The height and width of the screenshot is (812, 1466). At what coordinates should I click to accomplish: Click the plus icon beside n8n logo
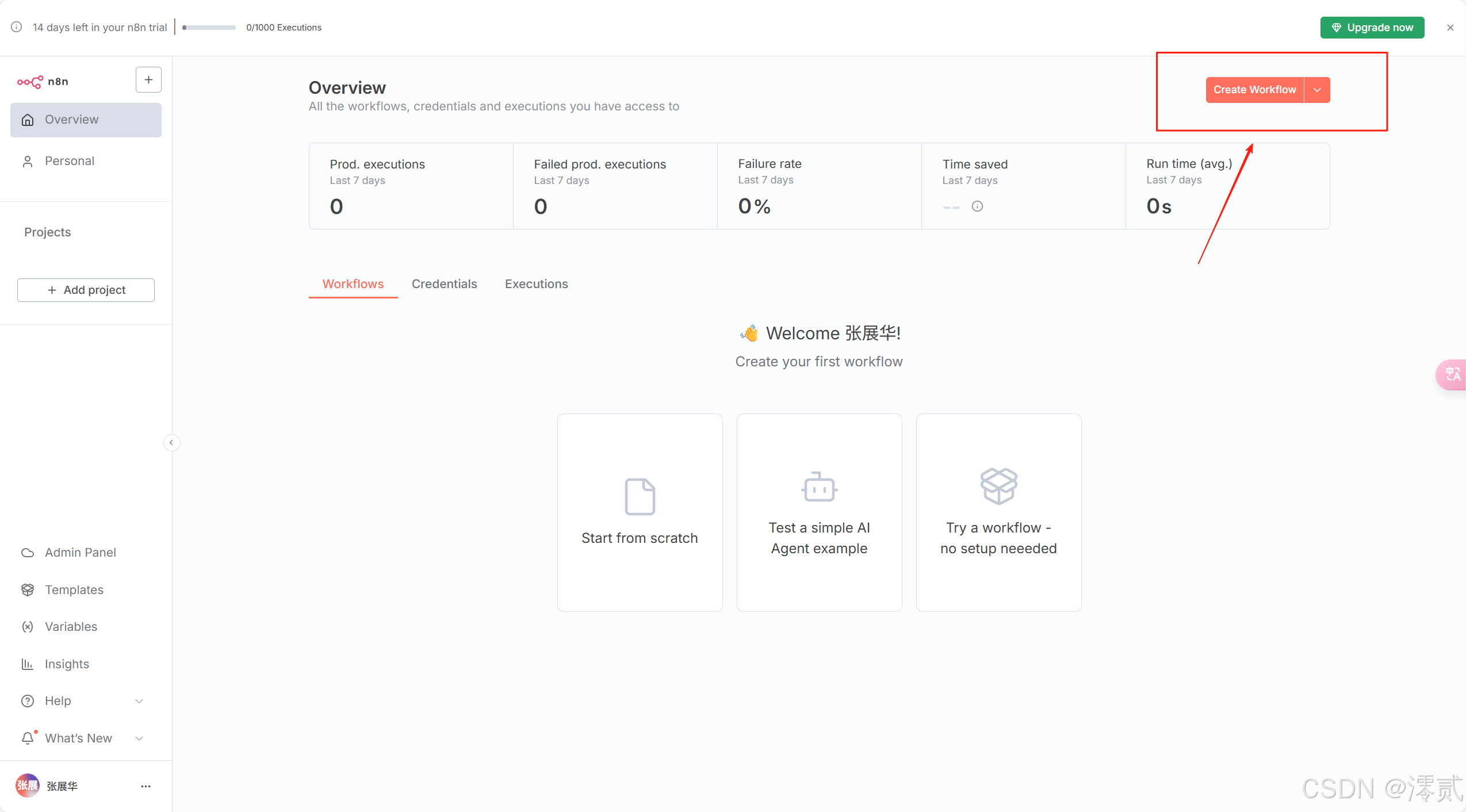pyautogui.click(x=148, y=80)
